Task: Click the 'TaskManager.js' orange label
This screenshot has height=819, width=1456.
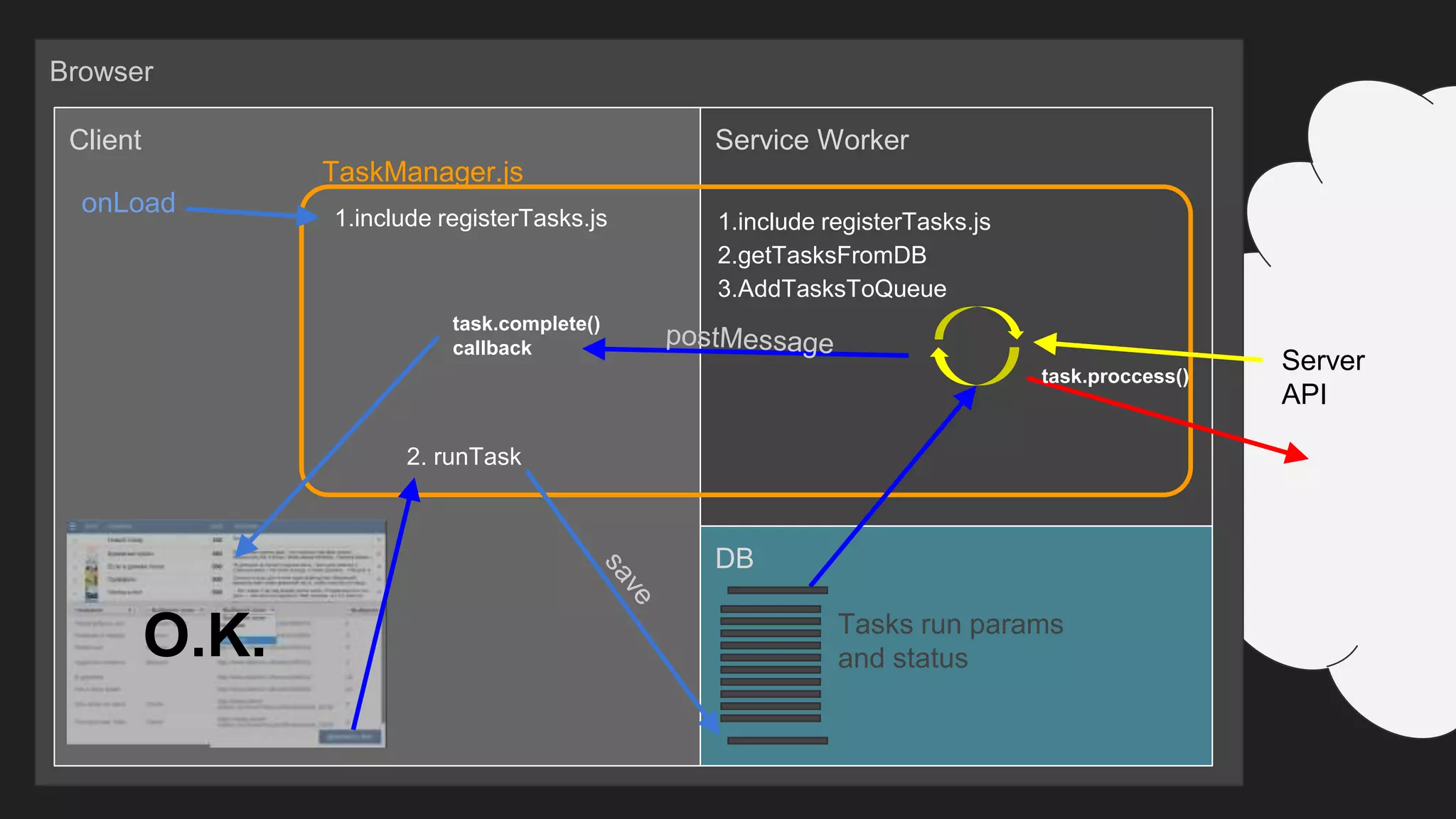Action: click(x=422, y=172)
